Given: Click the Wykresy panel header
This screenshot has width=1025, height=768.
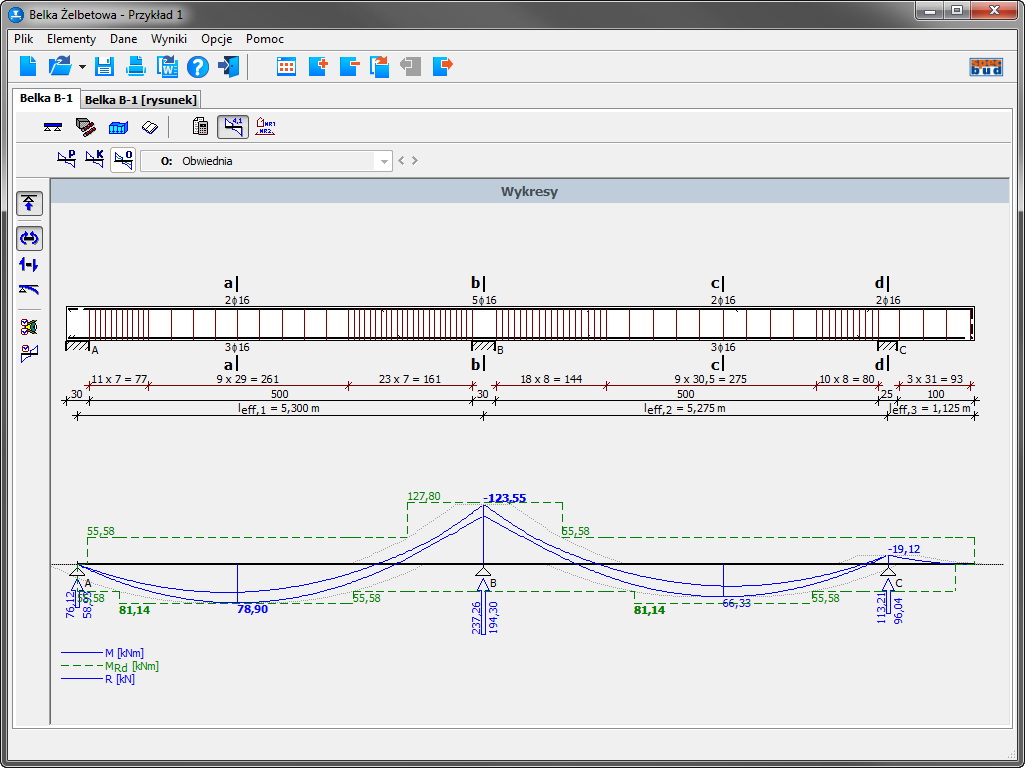Looking at the screenshot, I should [529, 191].
